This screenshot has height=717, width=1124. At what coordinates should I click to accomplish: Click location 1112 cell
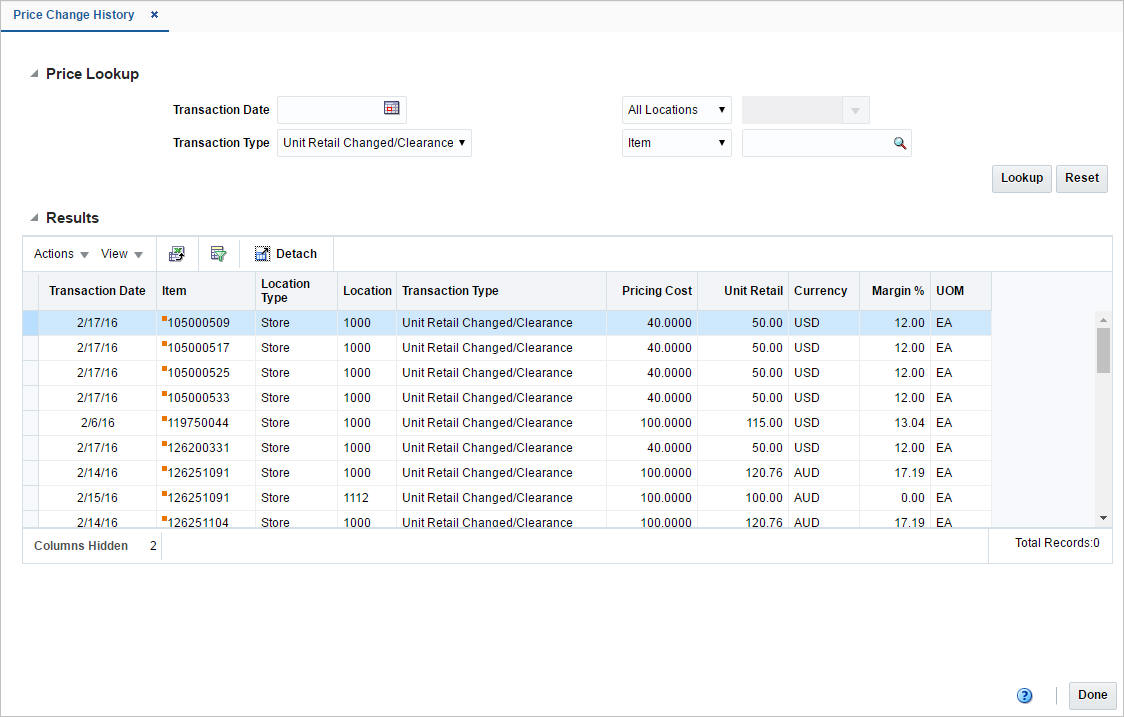point(367,498)
